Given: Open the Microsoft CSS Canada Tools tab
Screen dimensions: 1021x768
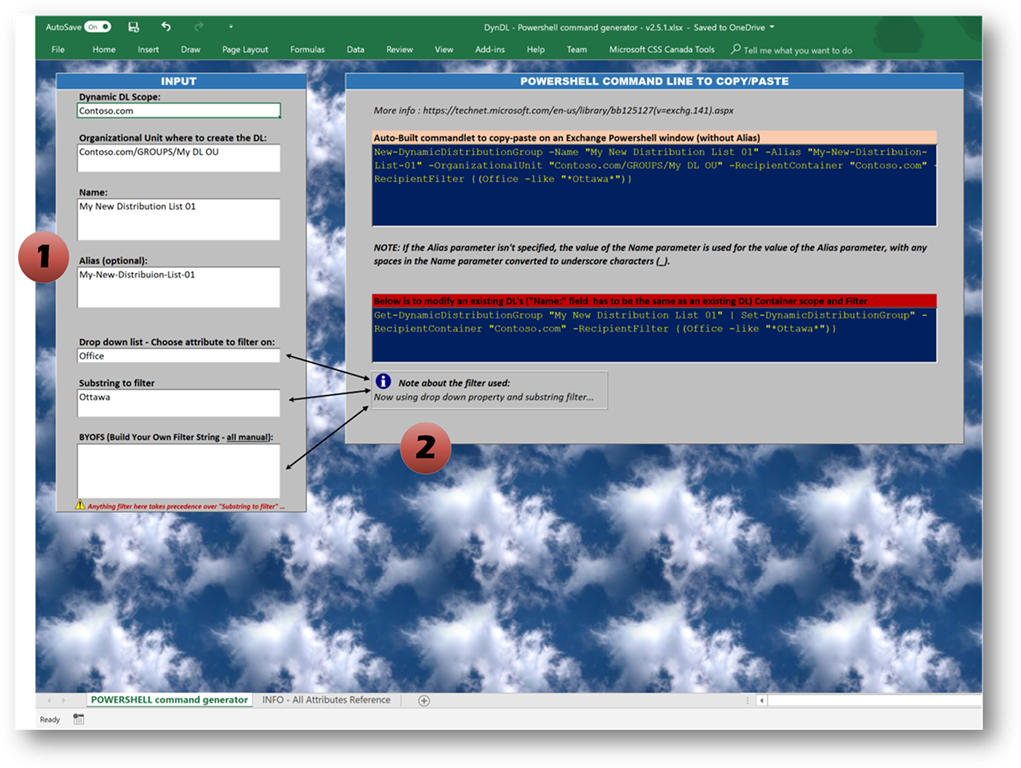Looking at the screenshot, I should tap(662, 49).
